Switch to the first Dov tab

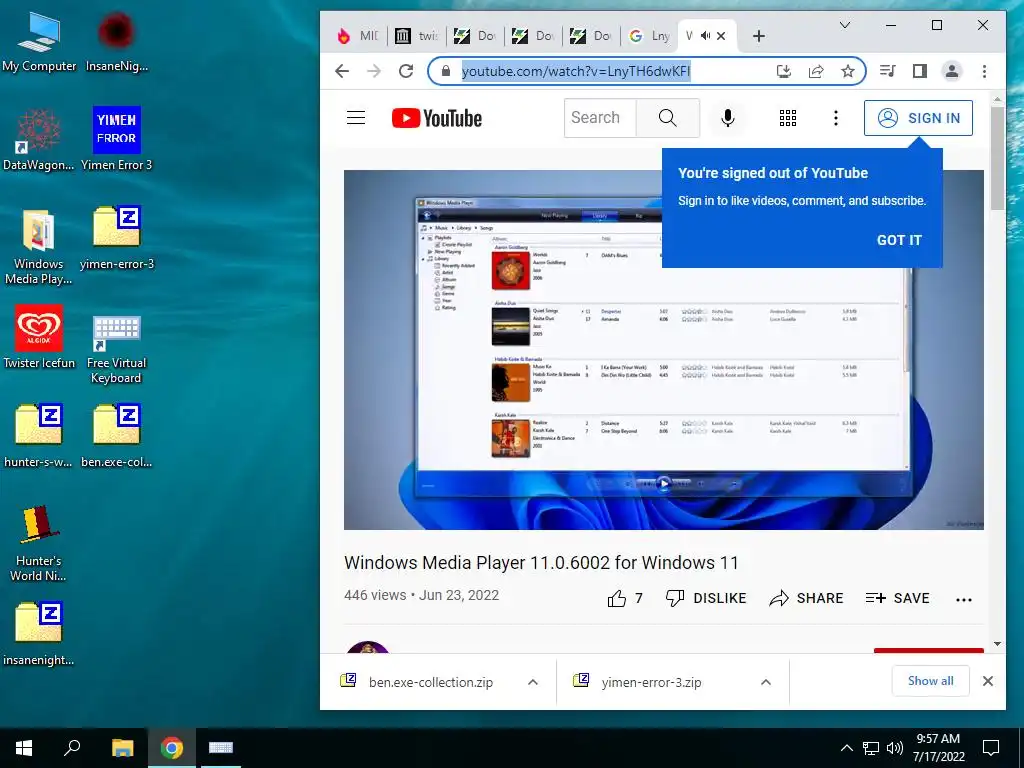475,36
